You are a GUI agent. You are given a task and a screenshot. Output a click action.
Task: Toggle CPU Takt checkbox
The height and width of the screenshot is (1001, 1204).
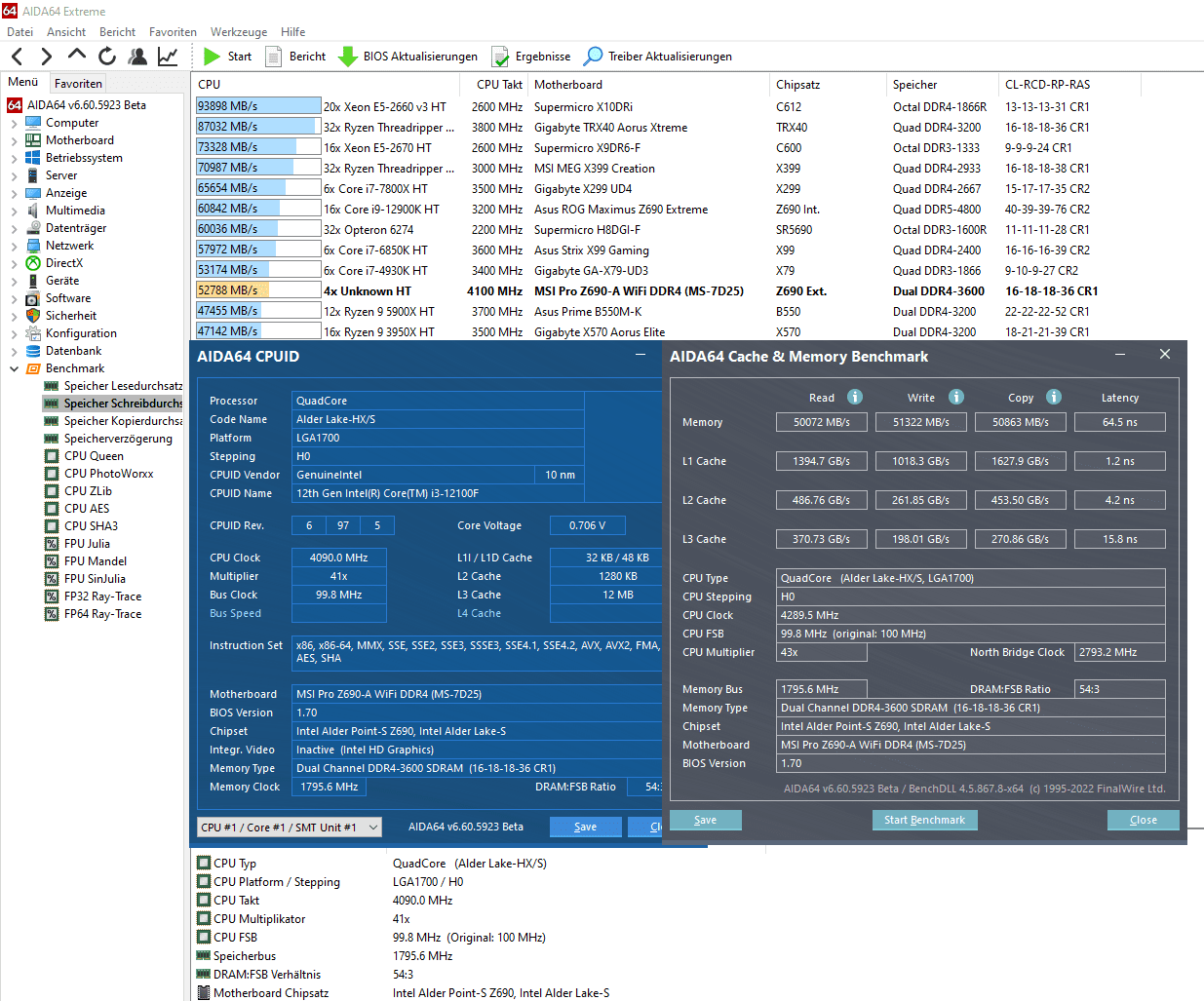[x=204, y=900]
